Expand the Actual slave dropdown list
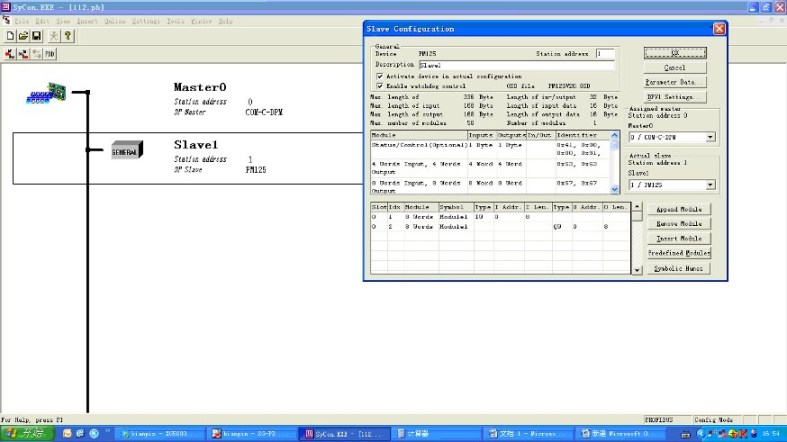The height and width of the screenshot is (442, 787). tap(711, 185)
